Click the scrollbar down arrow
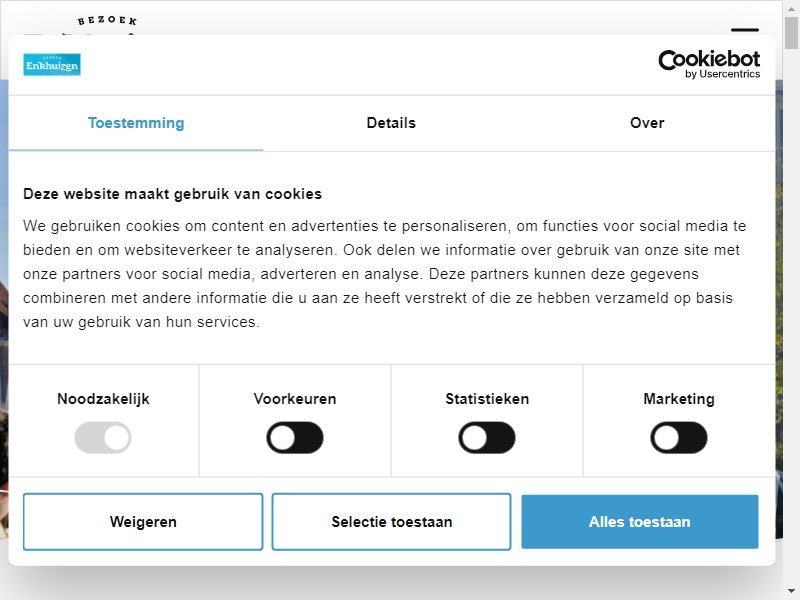Screen dimensions: 800x600 coord(791,591)
